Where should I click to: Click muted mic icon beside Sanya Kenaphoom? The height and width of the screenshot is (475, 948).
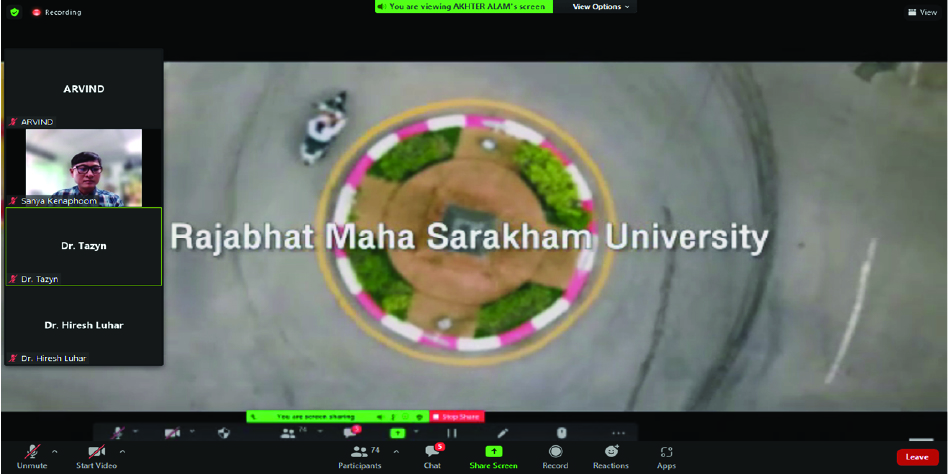(x=13, y=201)
